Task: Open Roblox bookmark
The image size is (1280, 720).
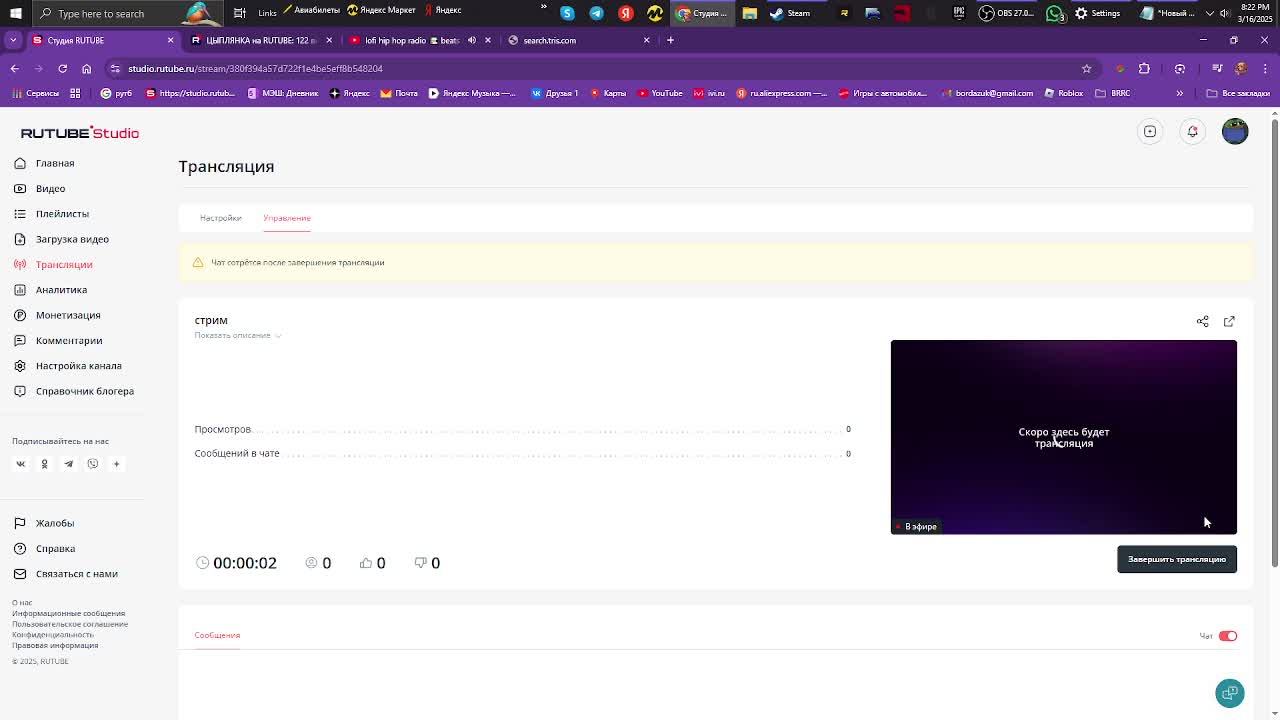Action: click(x=1064, y=93)
